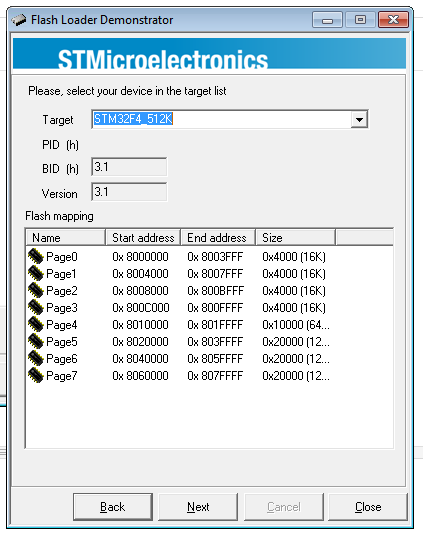Click end address 0x 807FFFF
The width and height of the screenshot is (423, 534).
pos(215,376)
